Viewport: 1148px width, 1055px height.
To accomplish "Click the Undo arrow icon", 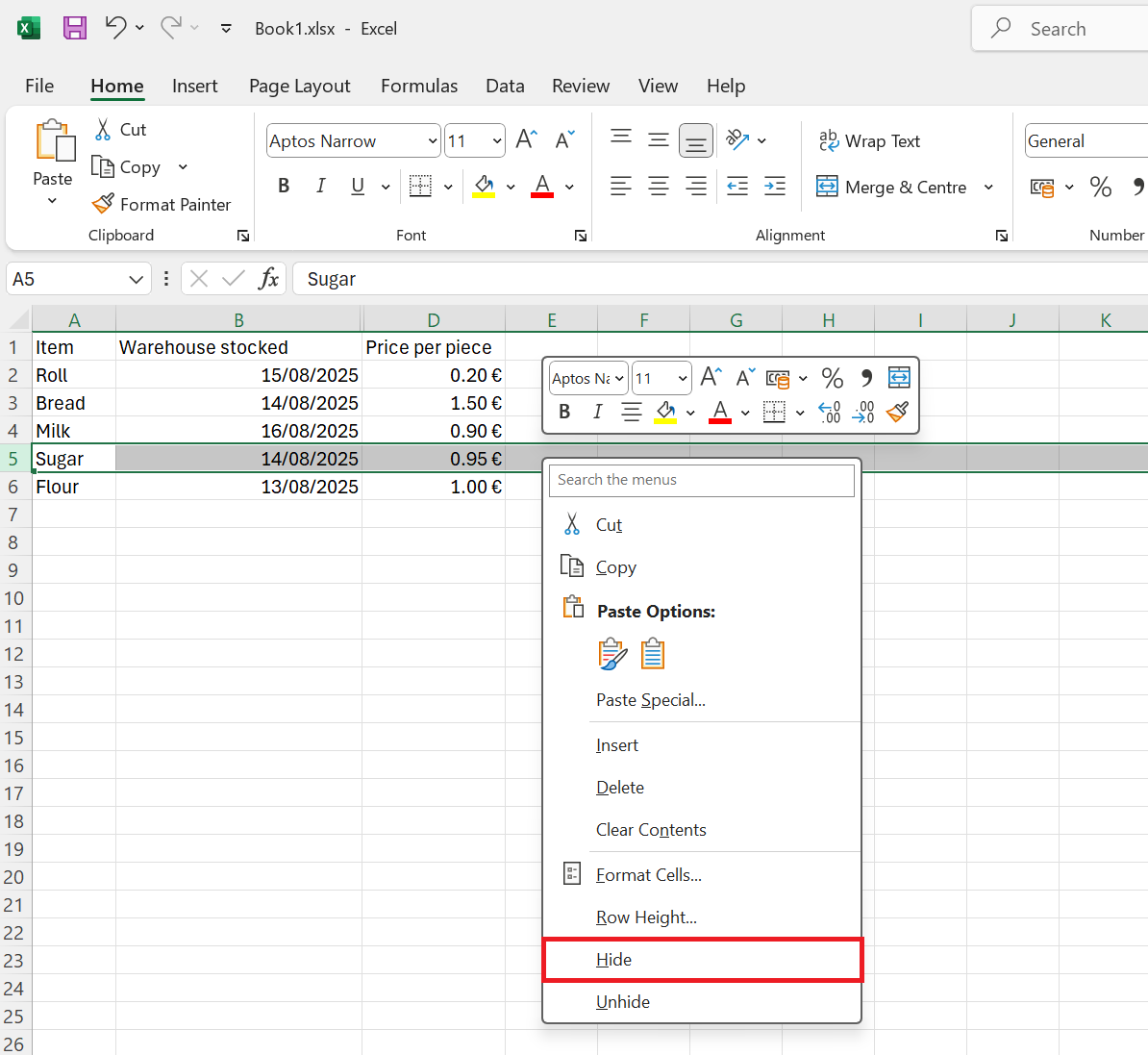I will tap(115, 28).
